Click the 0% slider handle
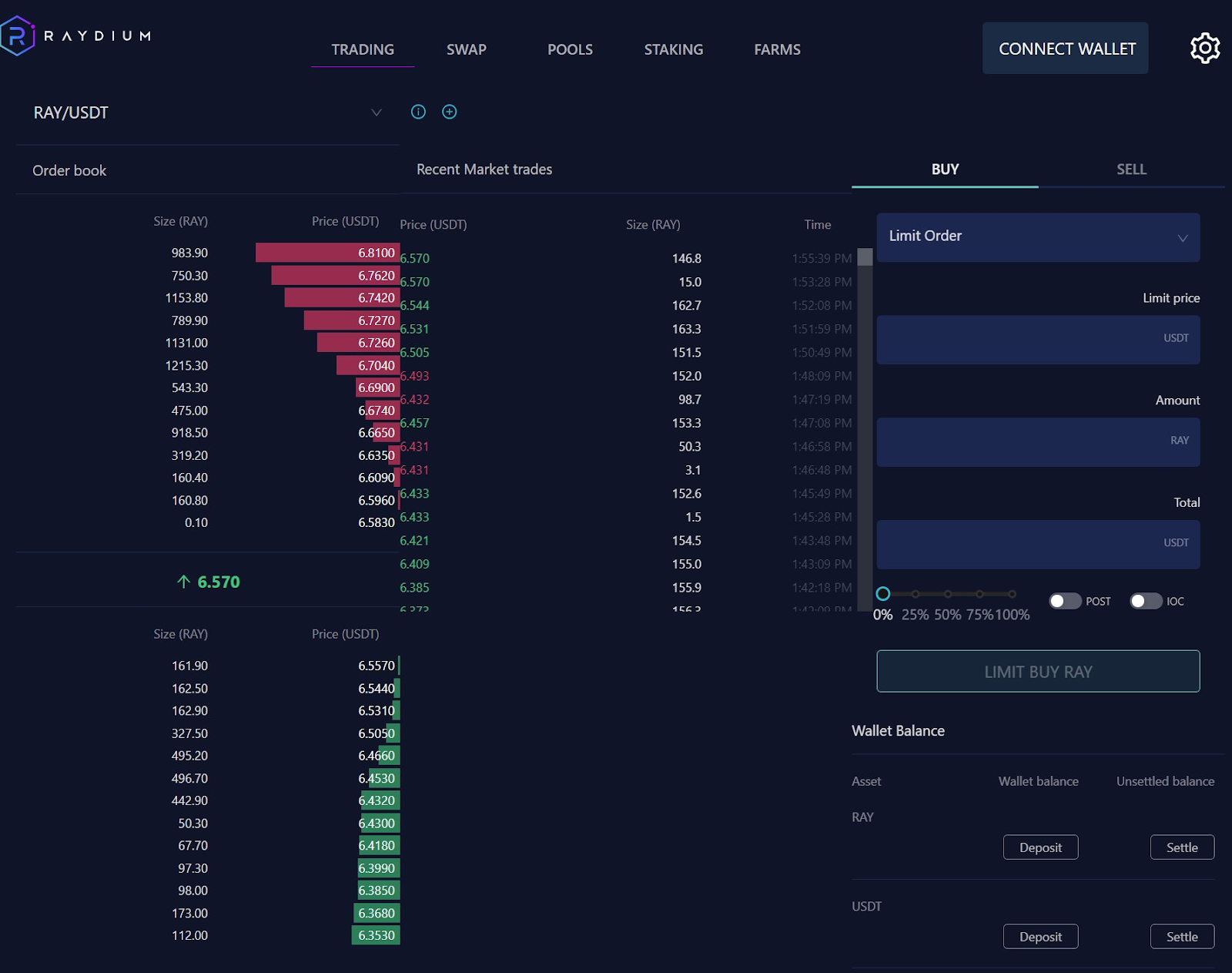The height and width of the screenshot is (973, 1232). (x=883, y=593)
